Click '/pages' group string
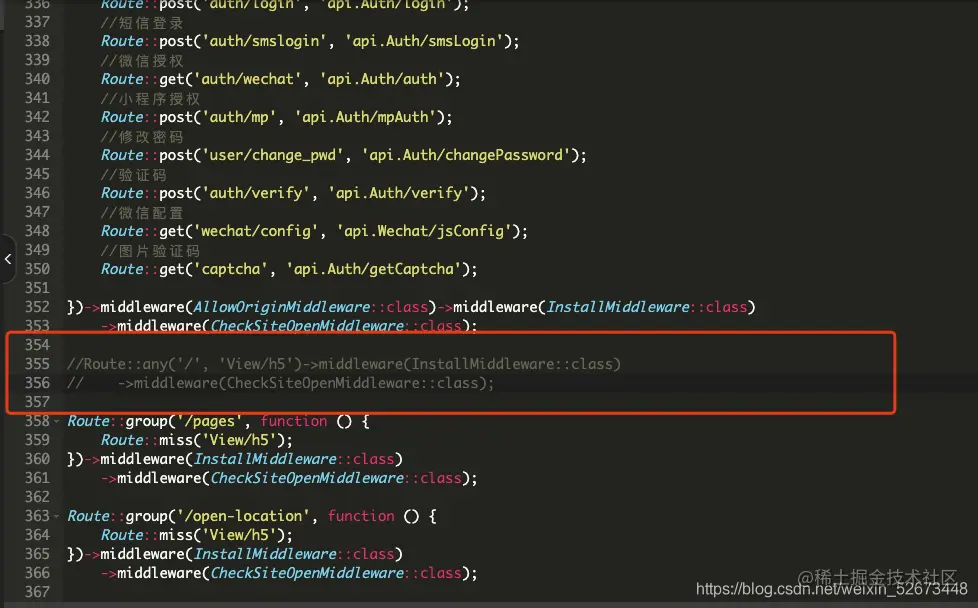The width and height of the screenshot is (978, 608). pos(210,422)
